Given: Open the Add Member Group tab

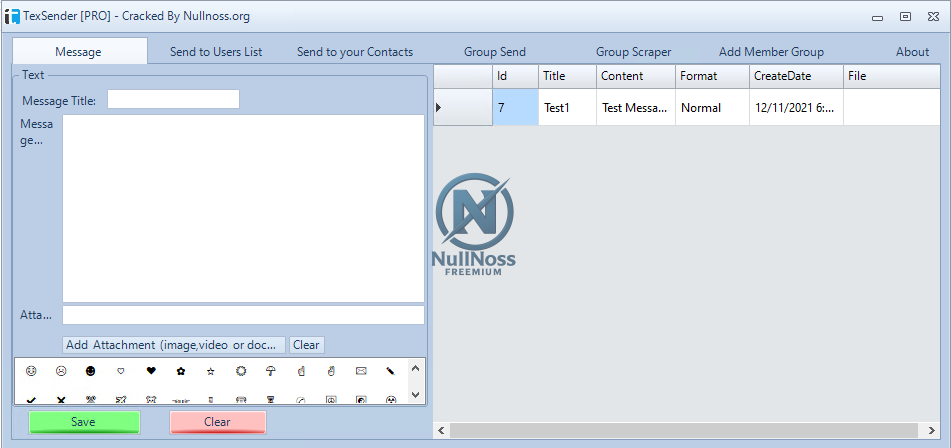Looking at the screenshot, I should (x=771, y=52).
